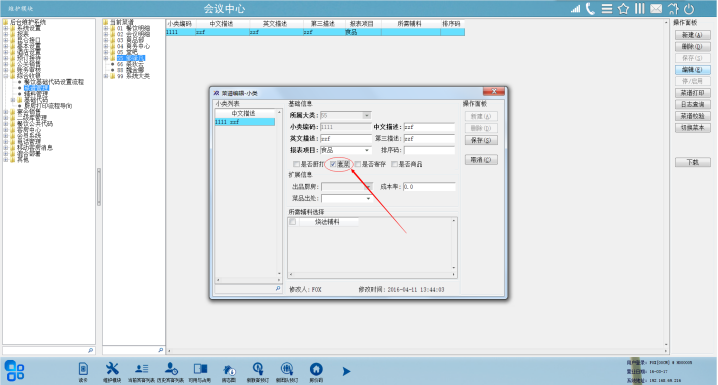Click the 菜谱校验 button

(x=692, y=116)
